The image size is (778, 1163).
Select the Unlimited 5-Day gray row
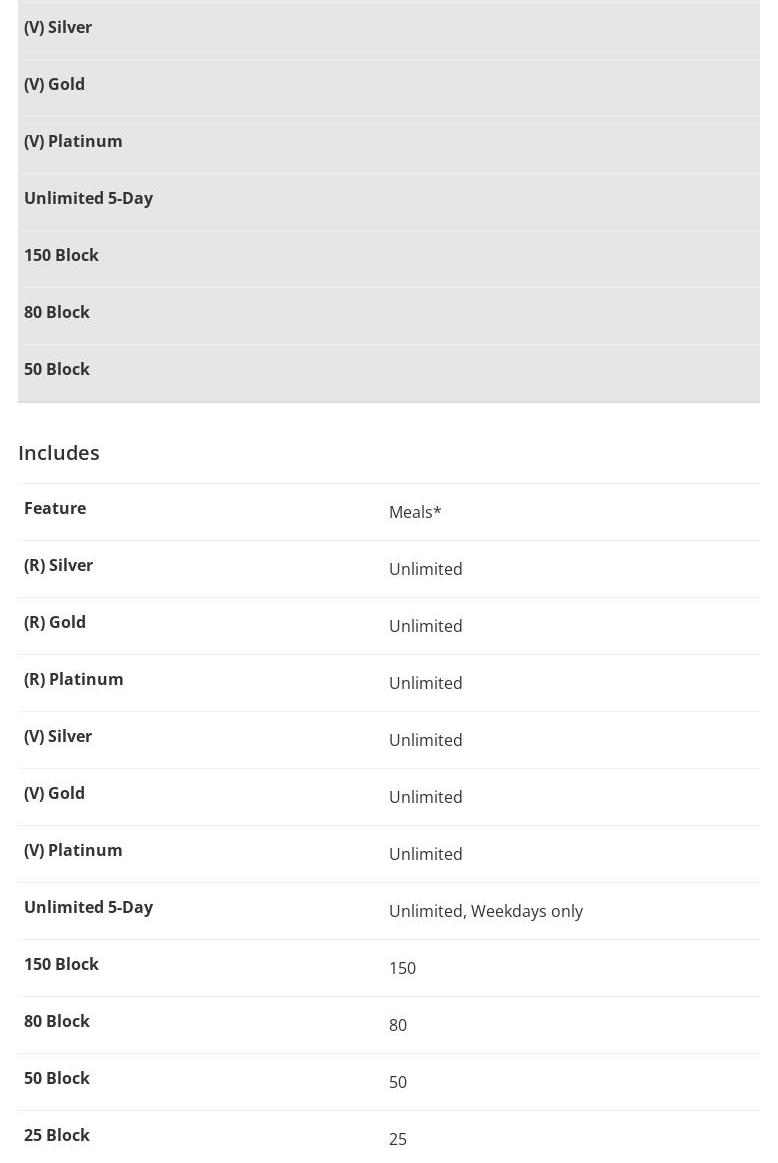[389, 201]
